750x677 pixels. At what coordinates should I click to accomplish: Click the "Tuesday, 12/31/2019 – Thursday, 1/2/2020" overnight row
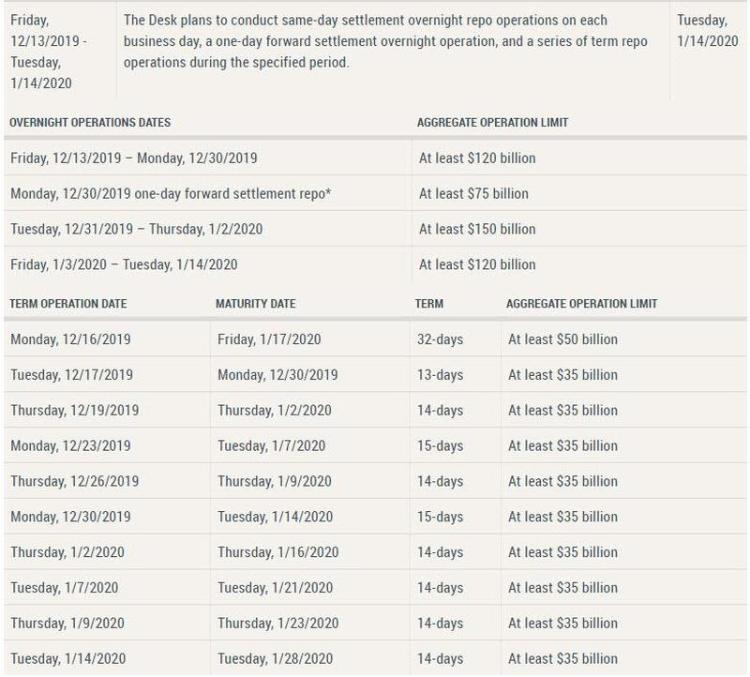point(136,229)
